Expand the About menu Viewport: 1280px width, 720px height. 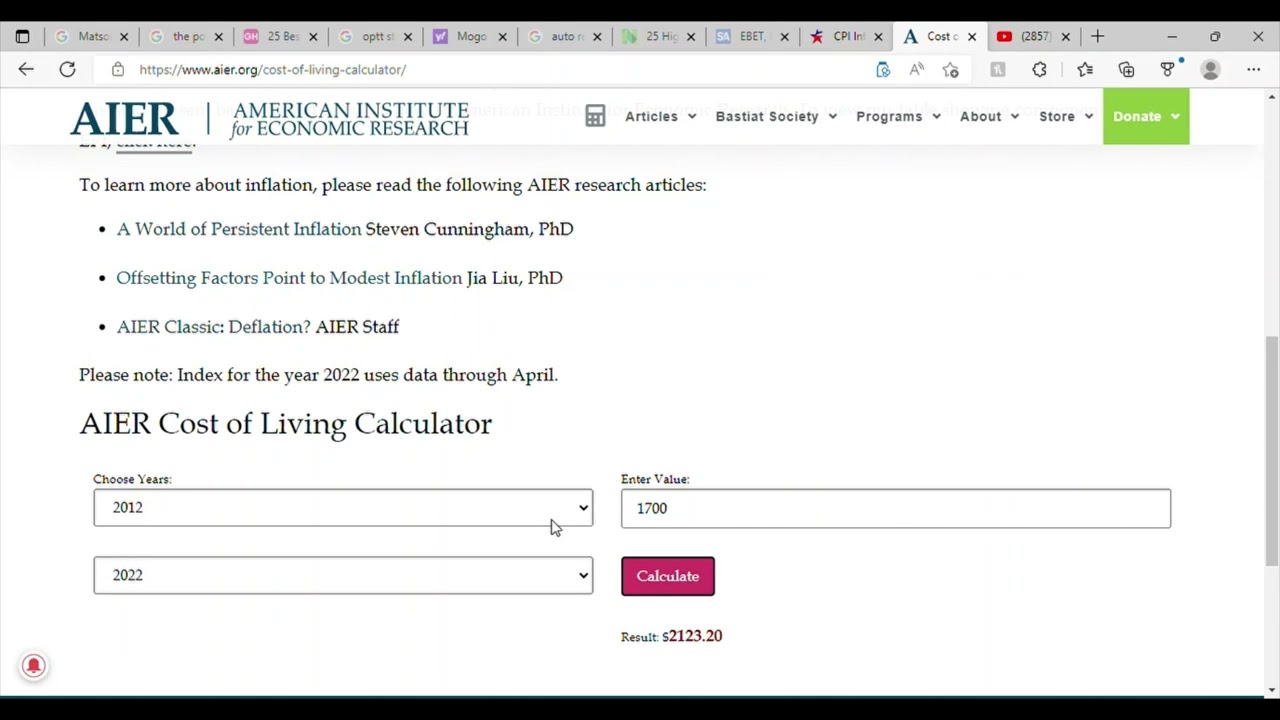tap(989, 116)
